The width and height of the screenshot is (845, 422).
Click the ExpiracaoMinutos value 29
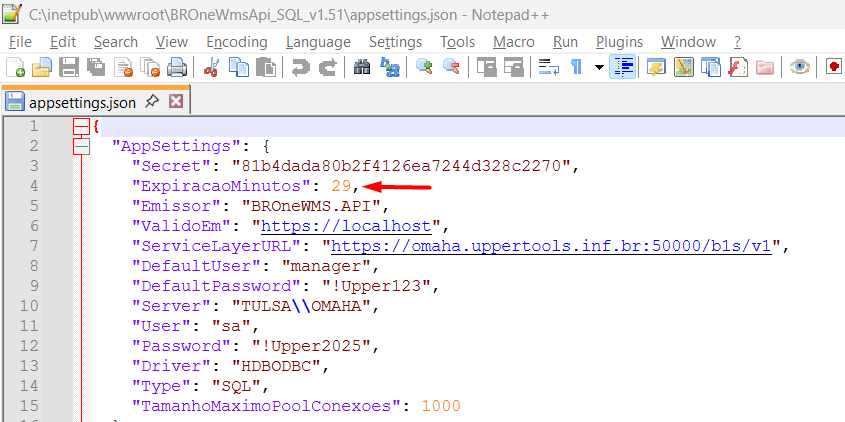coord(341,186)
